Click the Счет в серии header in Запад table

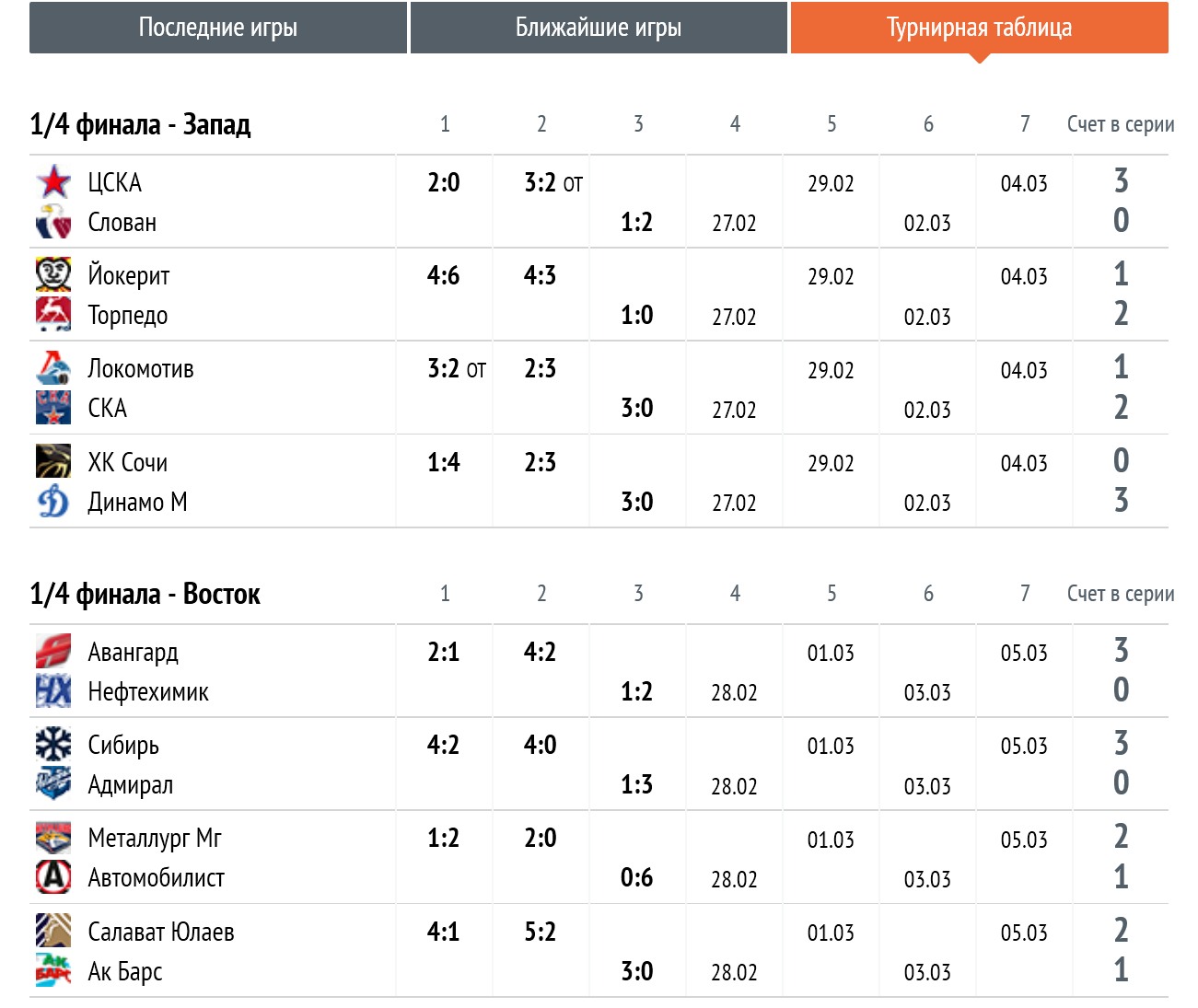coord(1121,124)
